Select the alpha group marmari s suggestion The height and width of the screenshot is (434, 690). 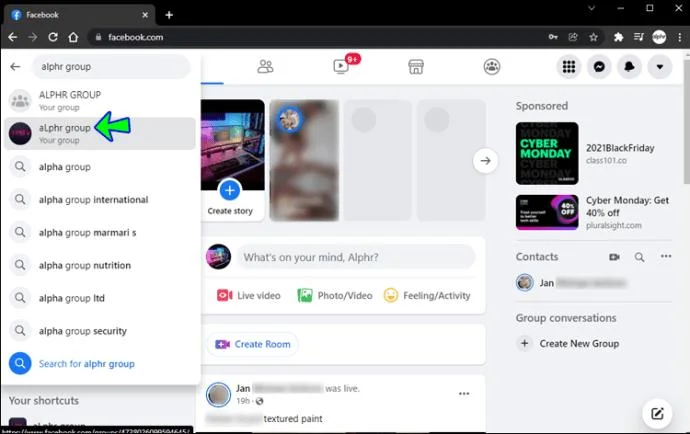tap(100, 232)
